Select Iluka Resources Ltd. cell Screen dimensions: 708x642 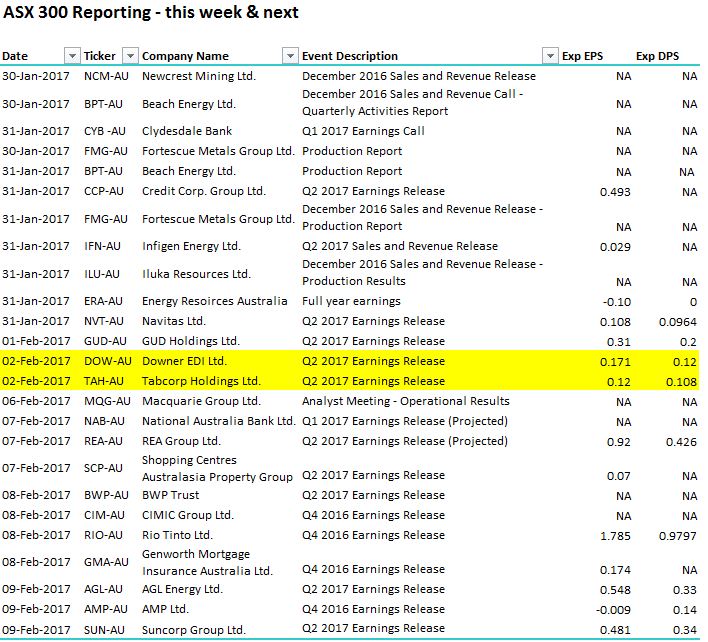(196, 274)
